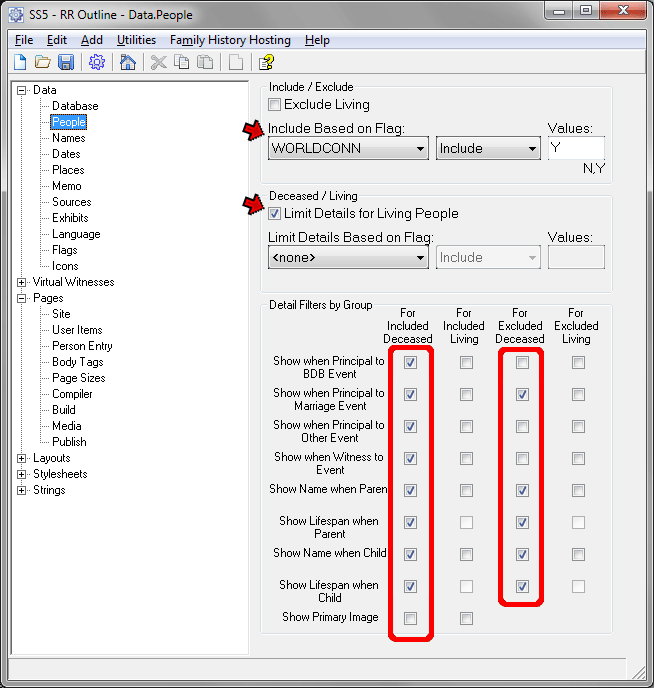Select Publish under Pages
The image size is (654, 688).
69,442
